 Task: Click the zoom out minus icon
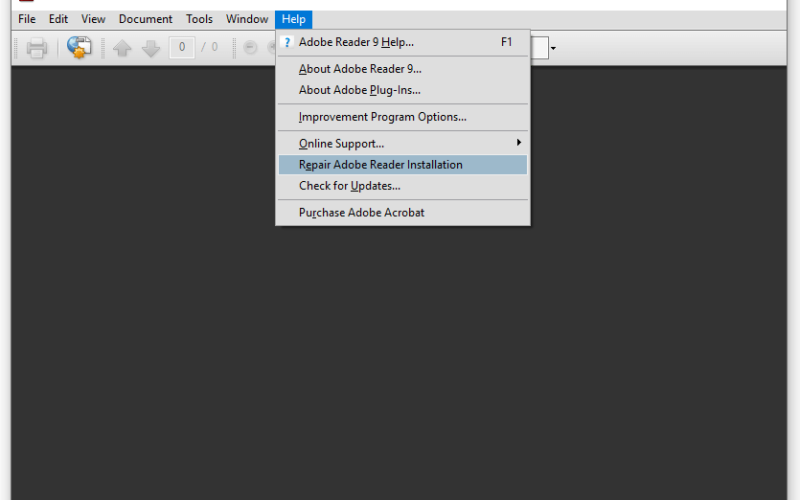click(251, 47)
